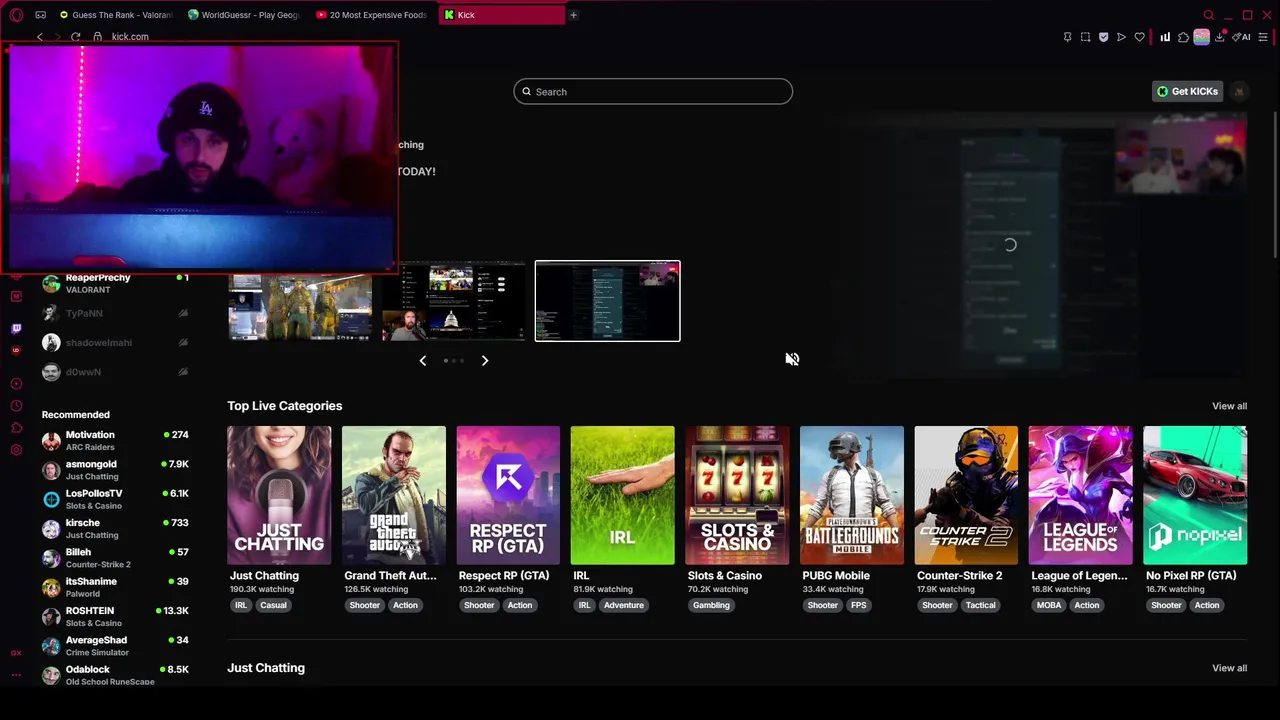Open the Respect RP (GTA) category card
Viewport: 1280px width, 720px height.
click(x=508, y=495)
